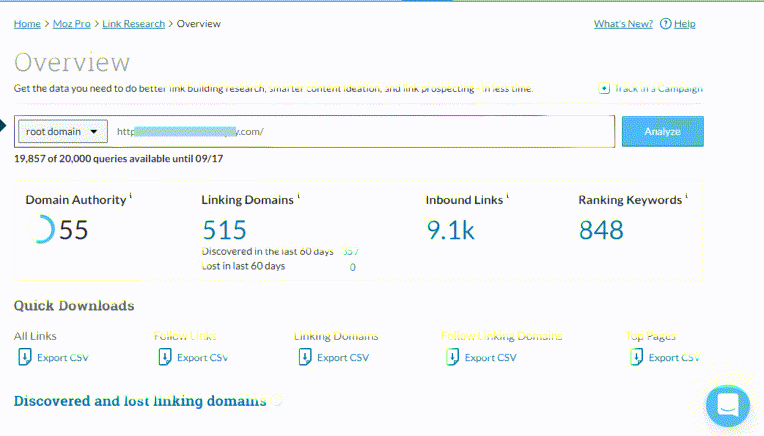Click the Inbound Links info icon
764x436 pixels.
(x=508, y=196)
